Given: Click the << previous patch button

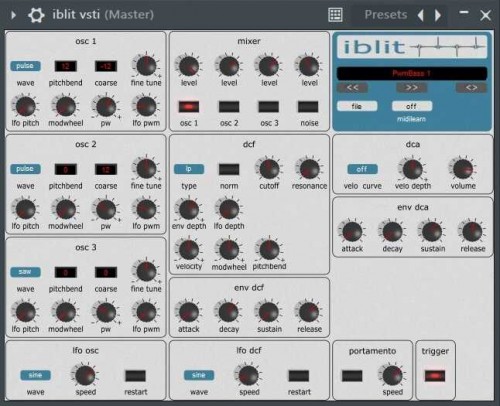Looking at the screenshot, I should pyautogui.click(x=353, y=88).
